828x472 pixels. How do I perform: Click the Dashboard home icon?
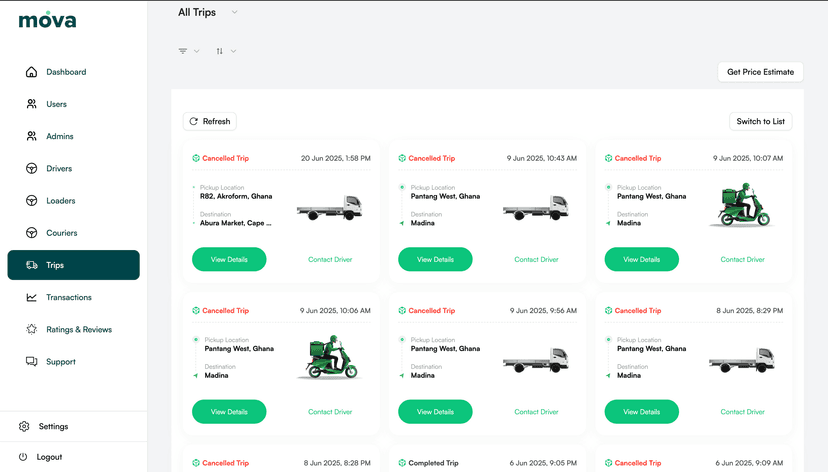click(32, 72)
